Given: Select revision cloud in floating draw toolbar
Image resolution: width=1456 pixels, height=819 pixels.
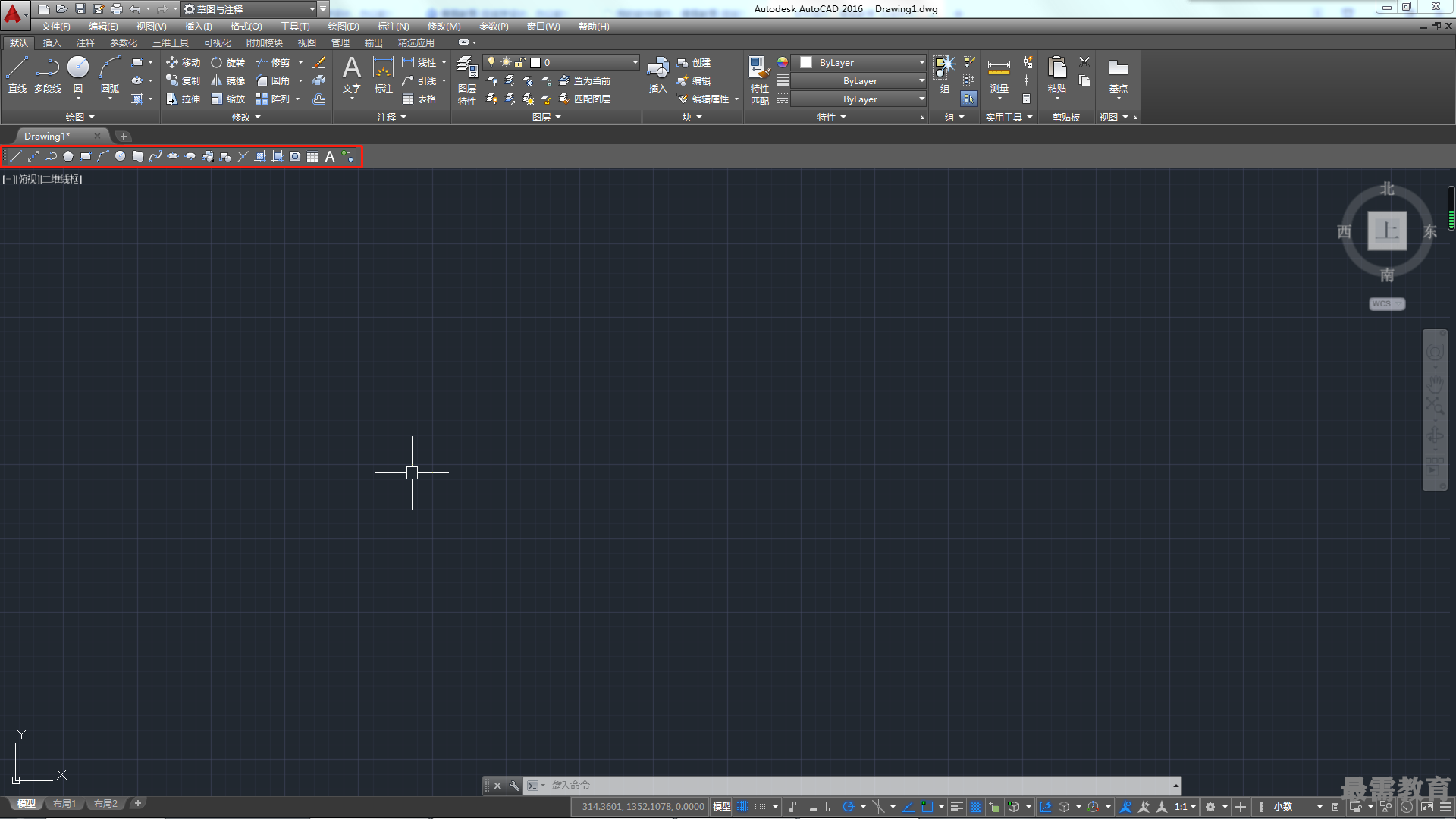Looking at the screenshot, I should pos(138,156).
